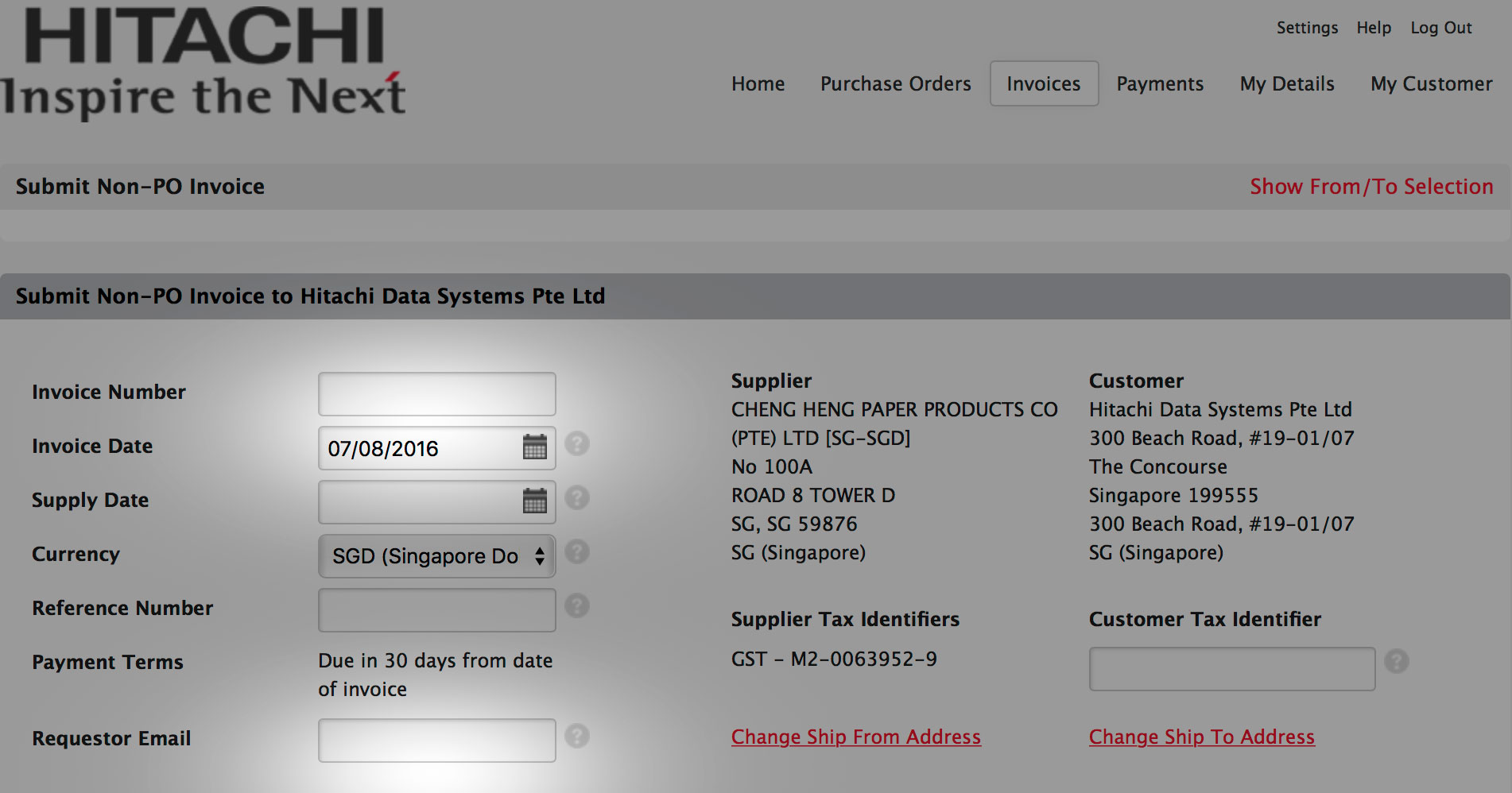Click Change Ship To Address link
The width and height of the screenshot is (1512, 793).
pos(1202,737)
